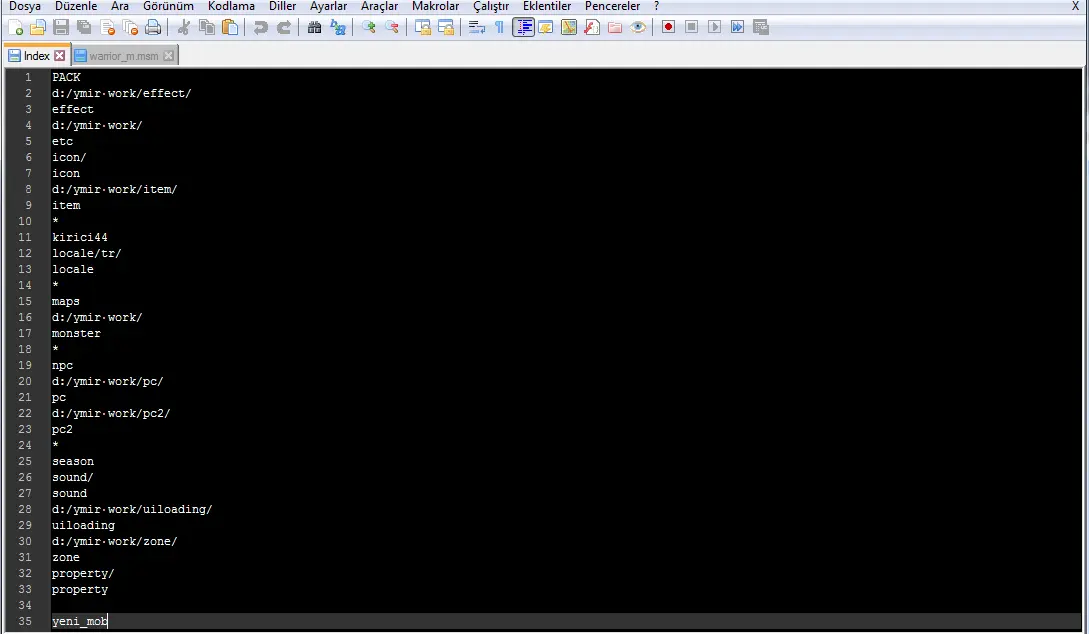
Task: Open a file using the folder icon
Action: tap(38, 28)
